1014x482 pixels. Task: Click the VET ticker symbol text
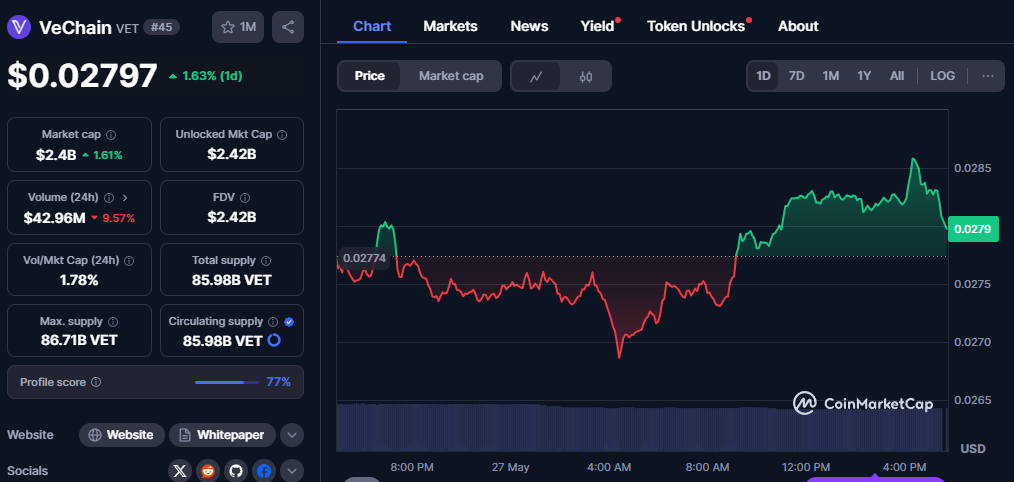[x=127, y=28]
